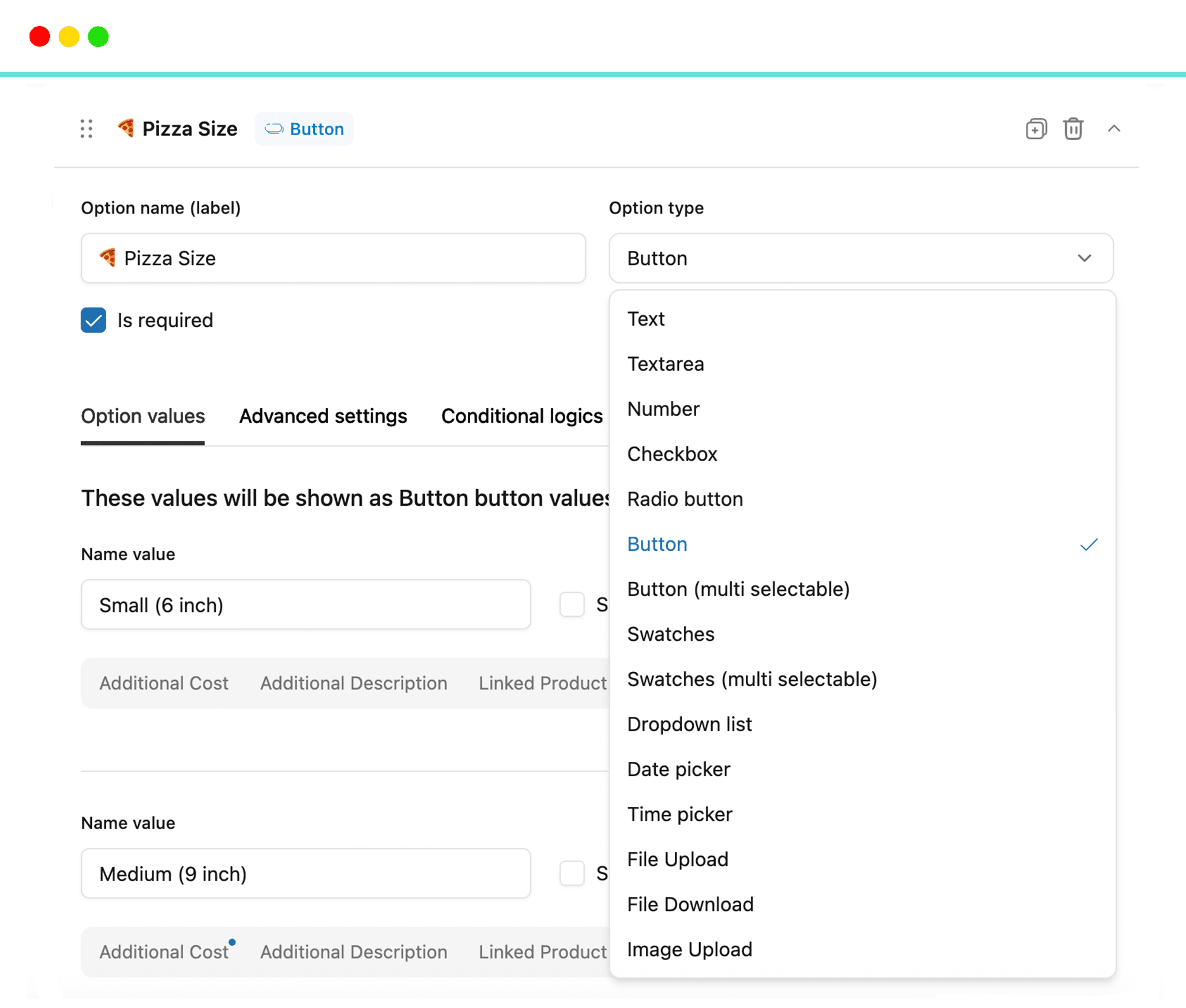
Task: Open Additional Description under Small (6 inch)
Action: [x=353, y=683]
